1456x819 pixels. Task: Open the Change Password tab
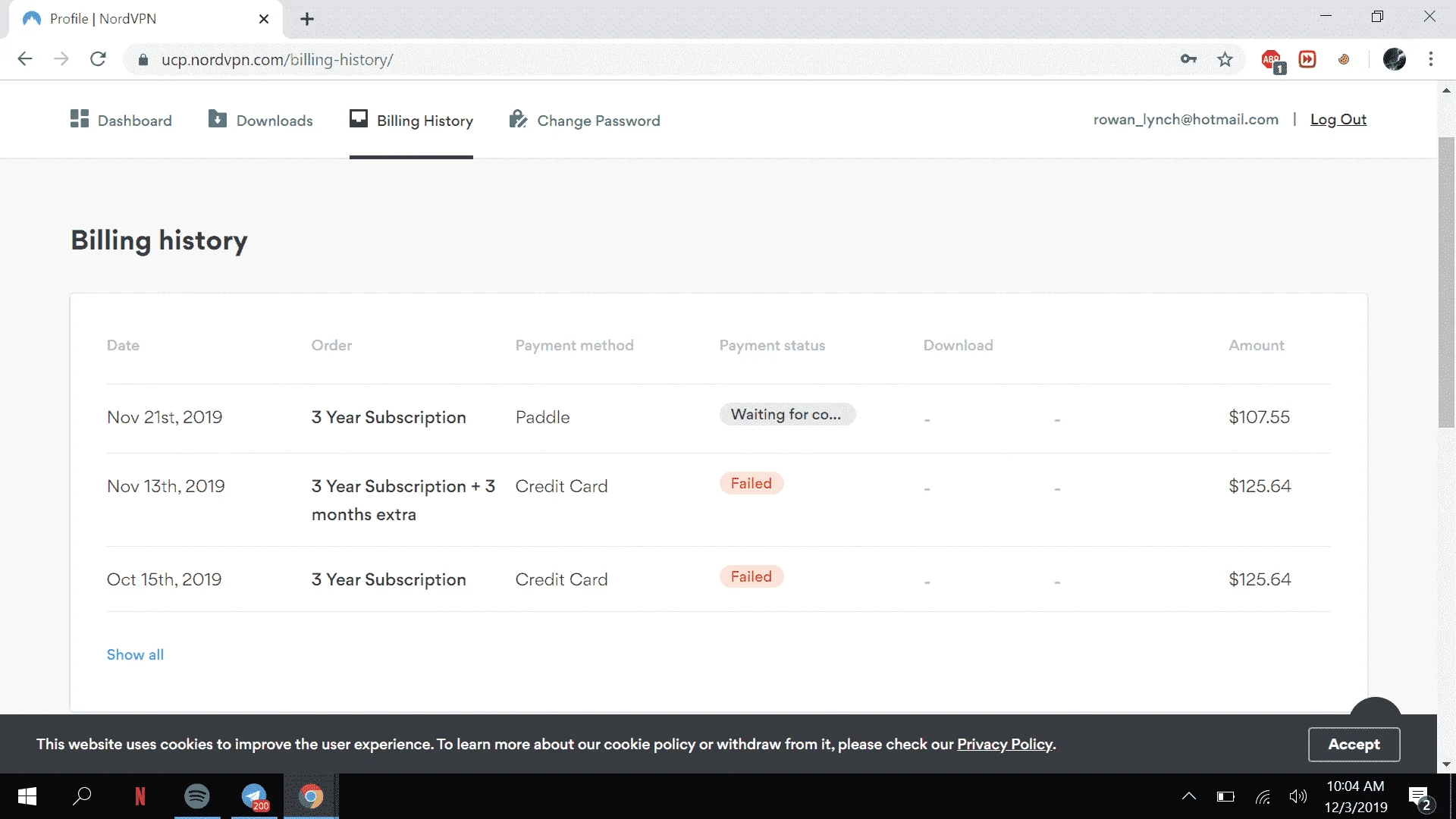tap(584, 120)
